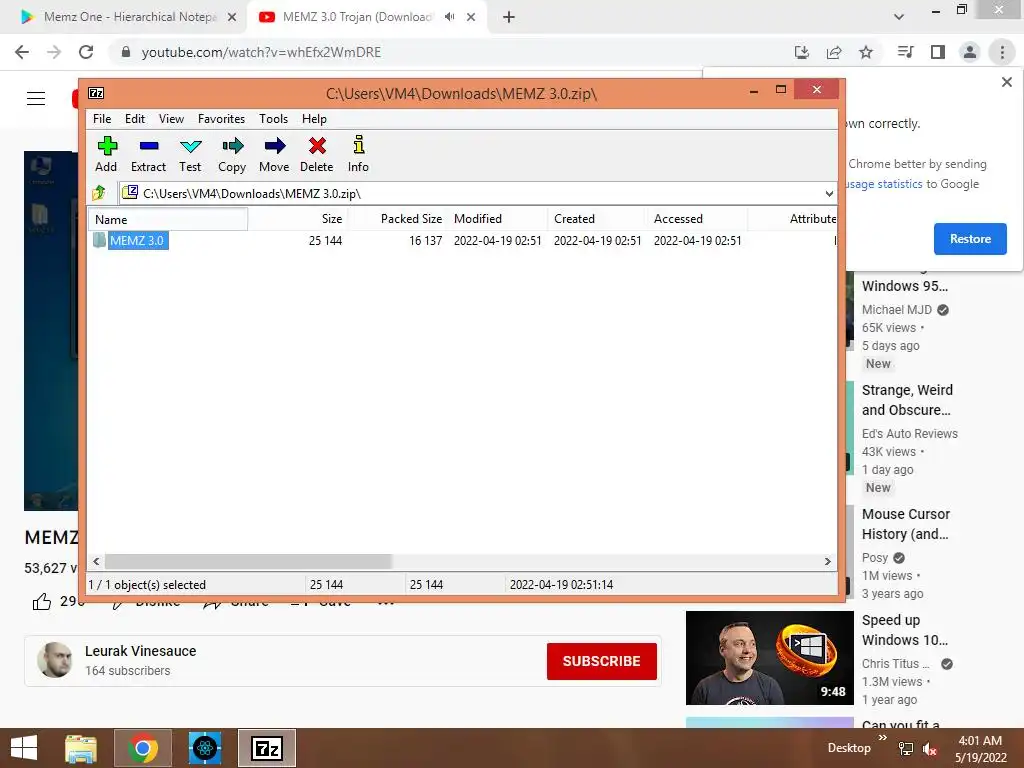
Task: Open taskbar clock showing 4:01 AM
Action: pyautogui.click(x=980, y=749)
